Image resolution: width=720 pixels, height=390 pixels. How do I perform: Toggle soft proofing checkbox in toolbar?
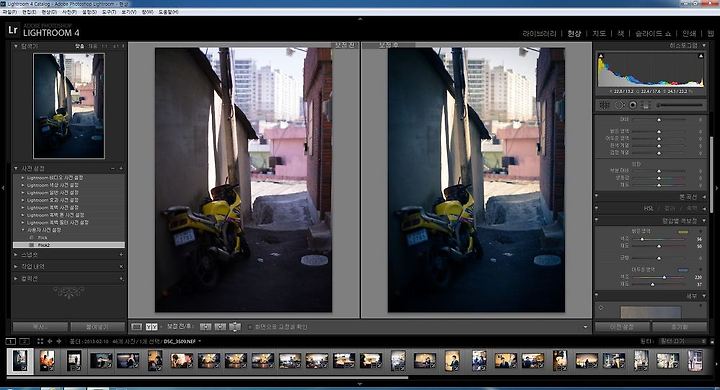[250, 327]
